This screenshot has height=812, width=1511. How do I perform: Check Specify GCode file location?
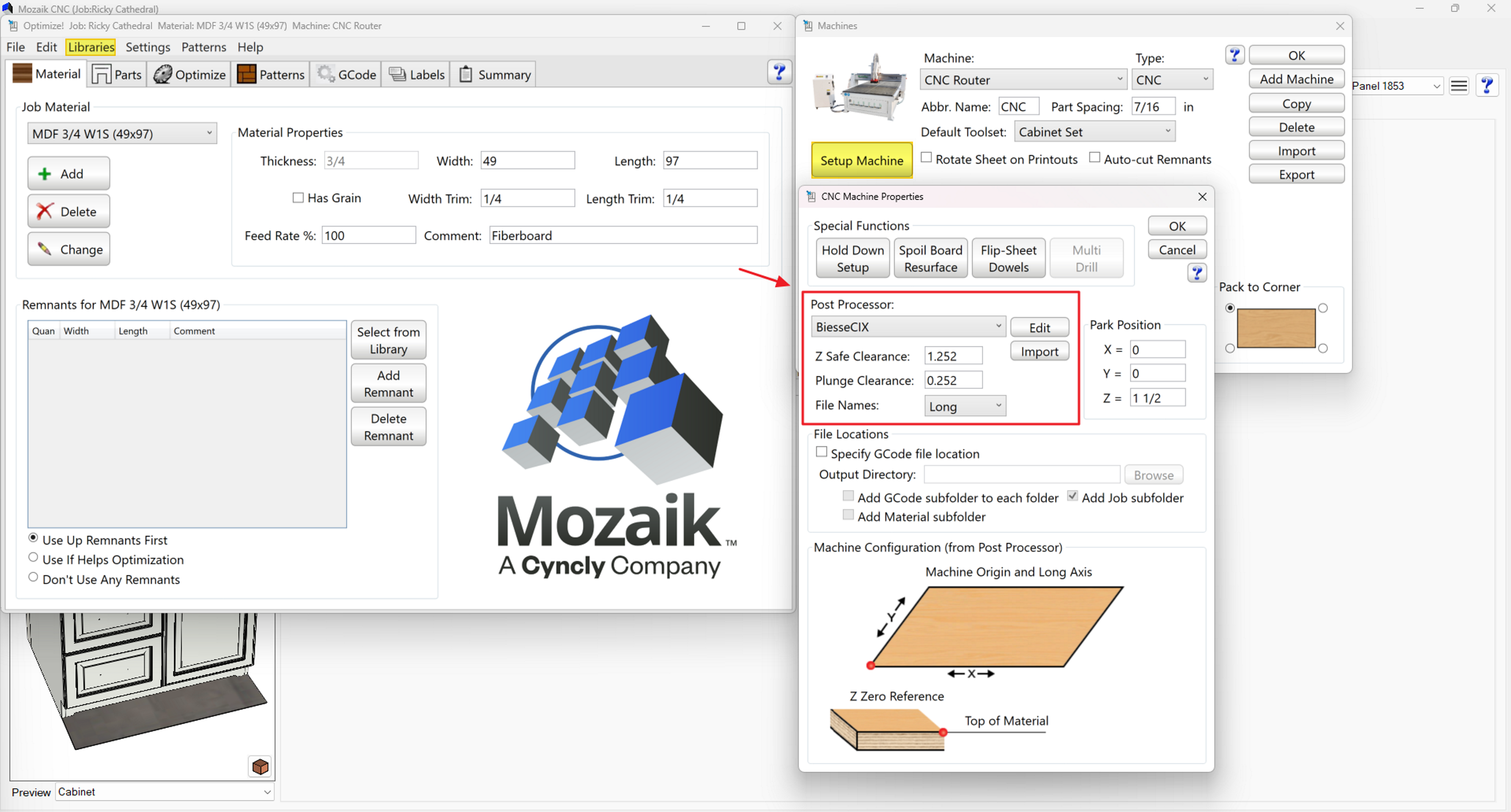[x=822, y=453]
